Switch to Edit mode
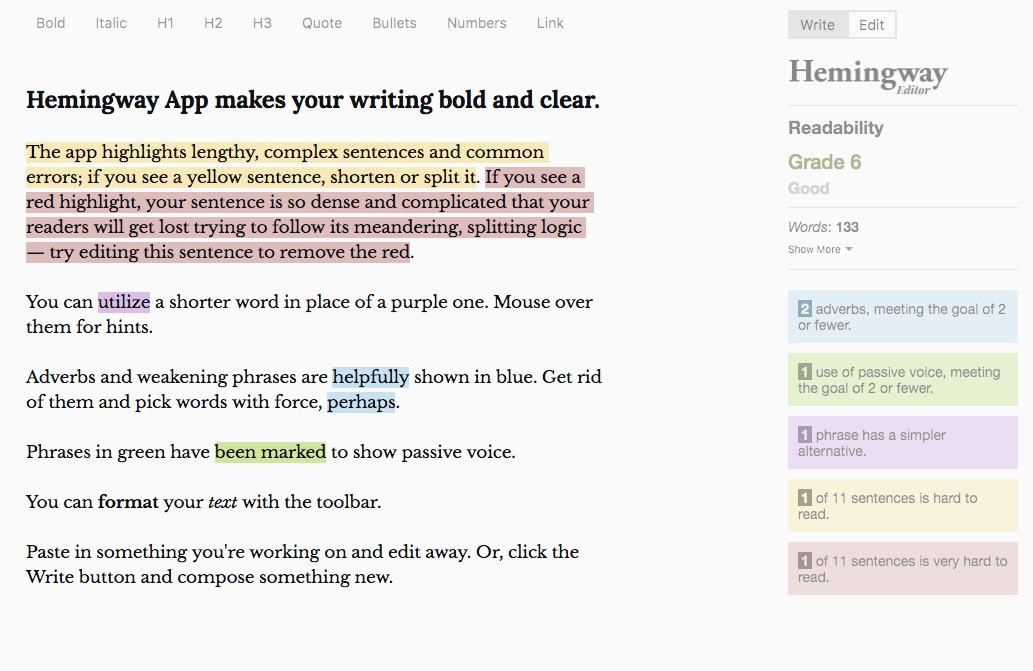 (872, 25)
